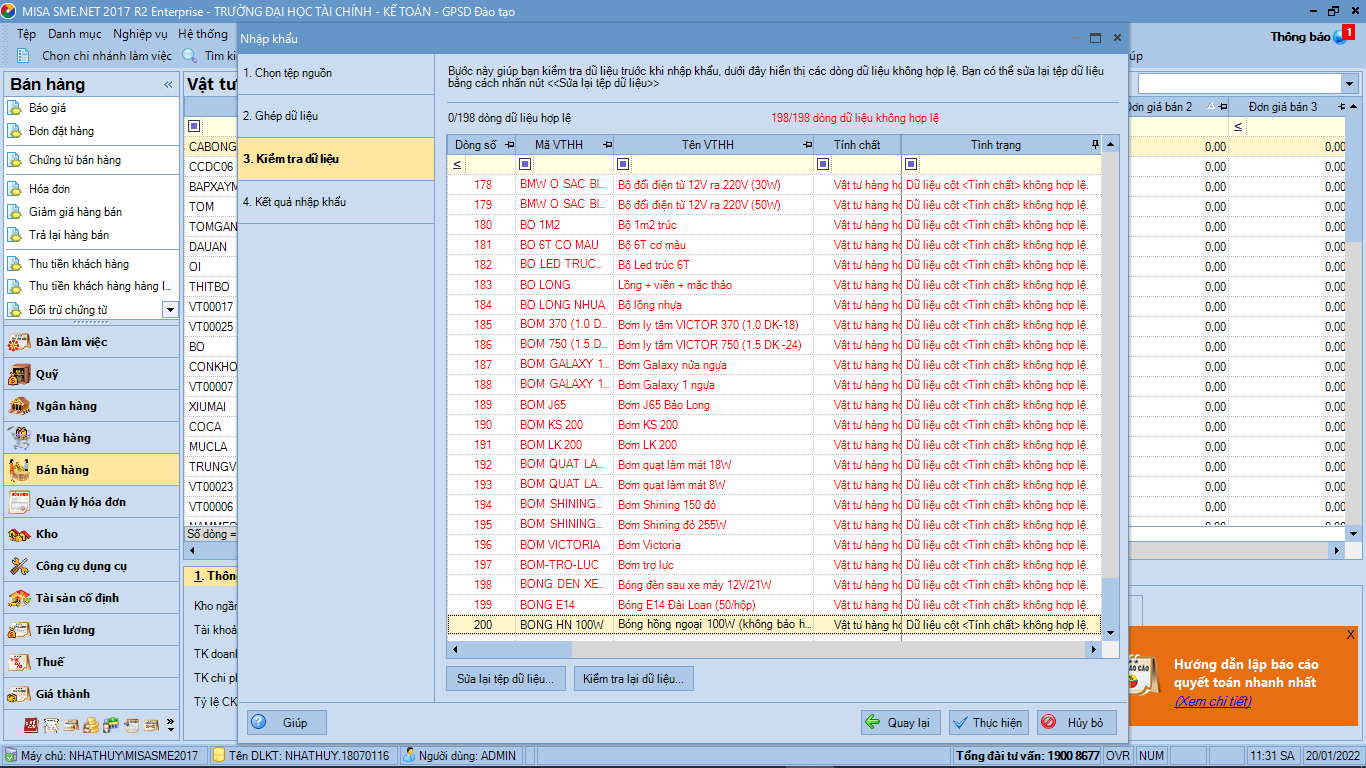Open the dropdown arrow beside Đối trừ chứng từ
Image resolution: width=1366 pixels, height=768 pixels.
(x=169, y=310)
